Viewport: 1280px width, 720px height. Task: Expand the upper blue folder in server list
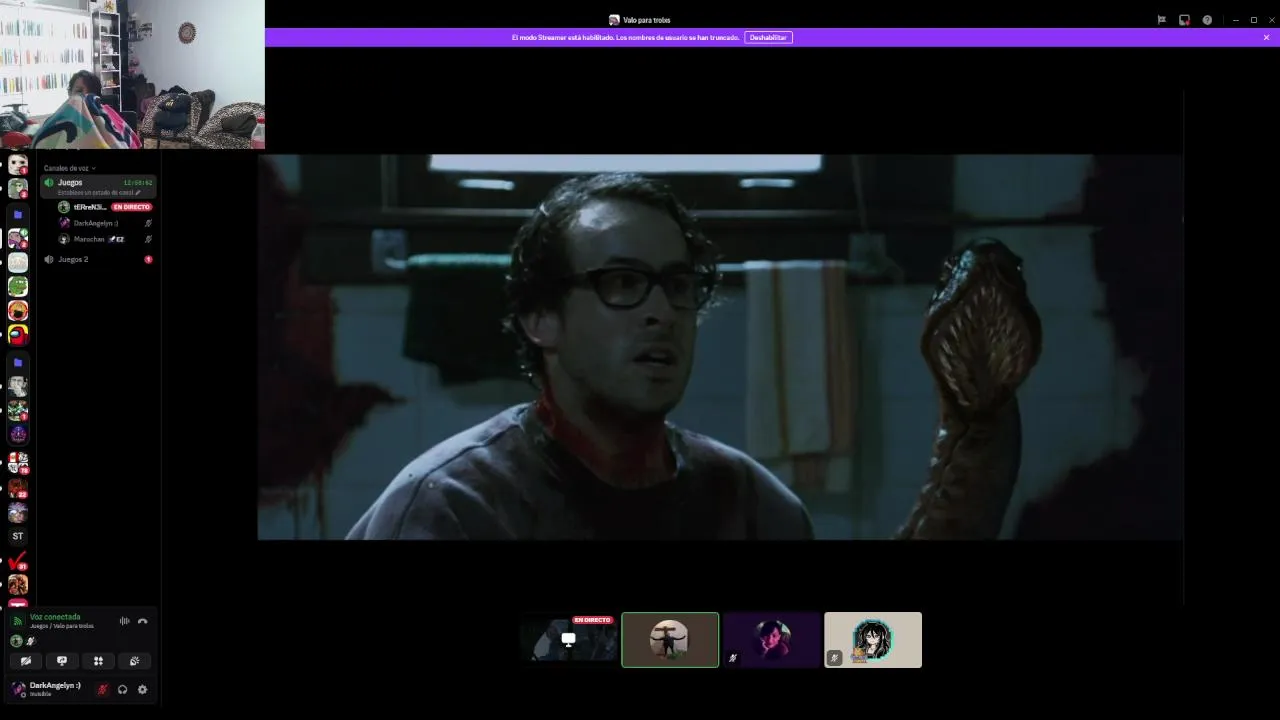pos(18,215)
